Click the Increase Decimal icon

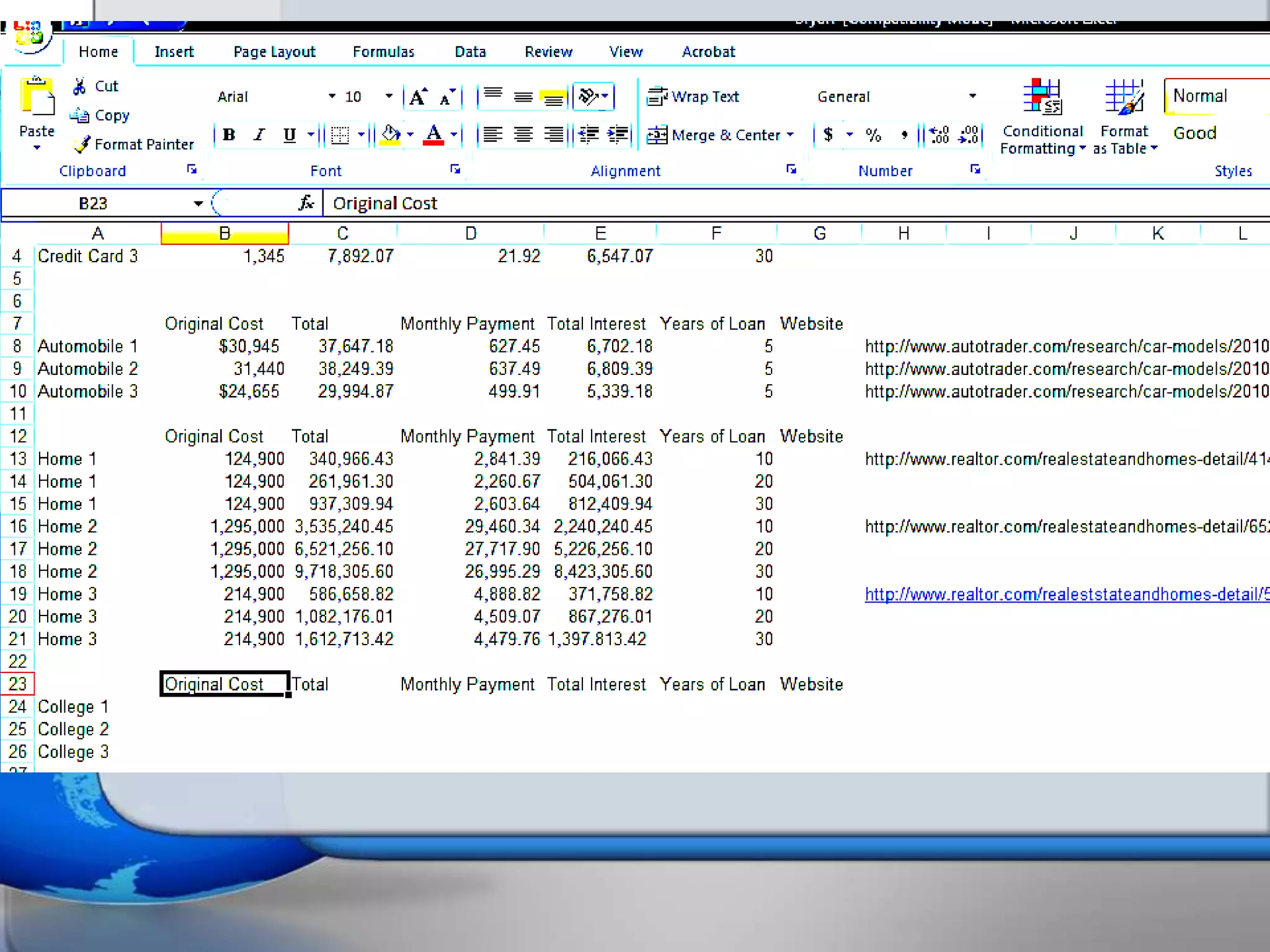click(x=939, y=134)
